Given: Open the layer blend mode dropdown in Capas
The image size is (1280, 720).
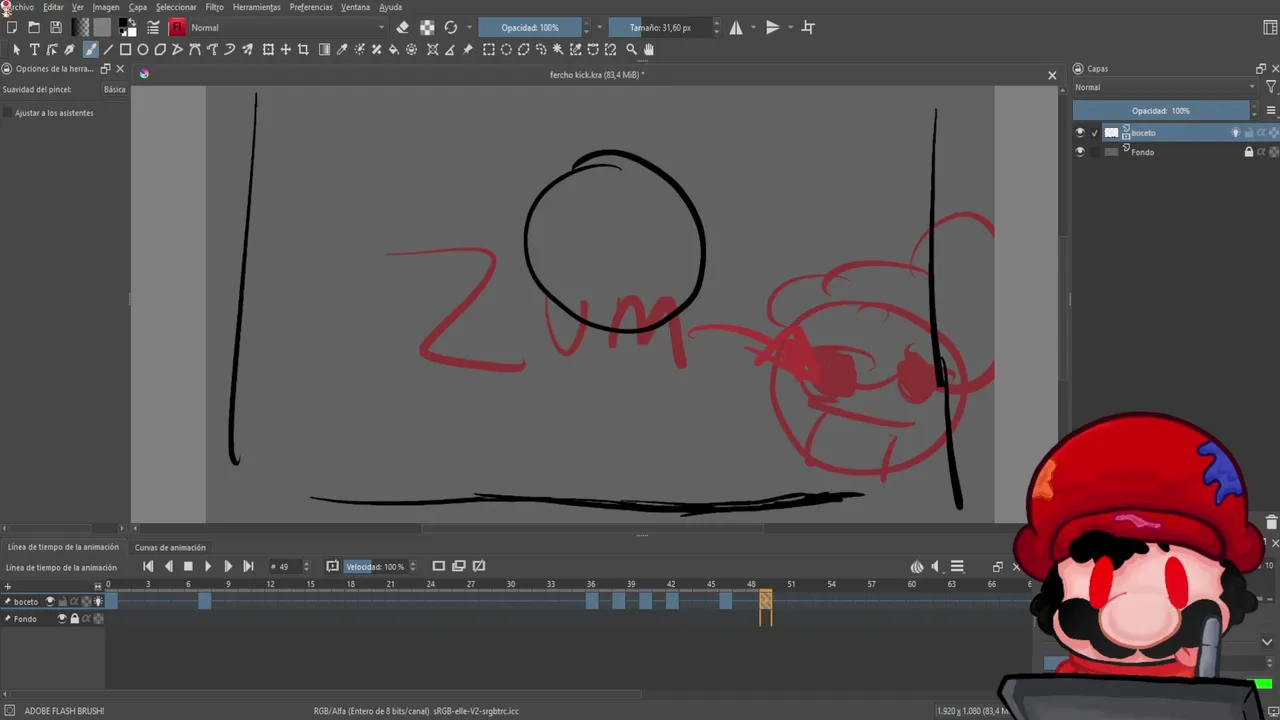Looking at the screenshot, I should [x=1165, y=87].
